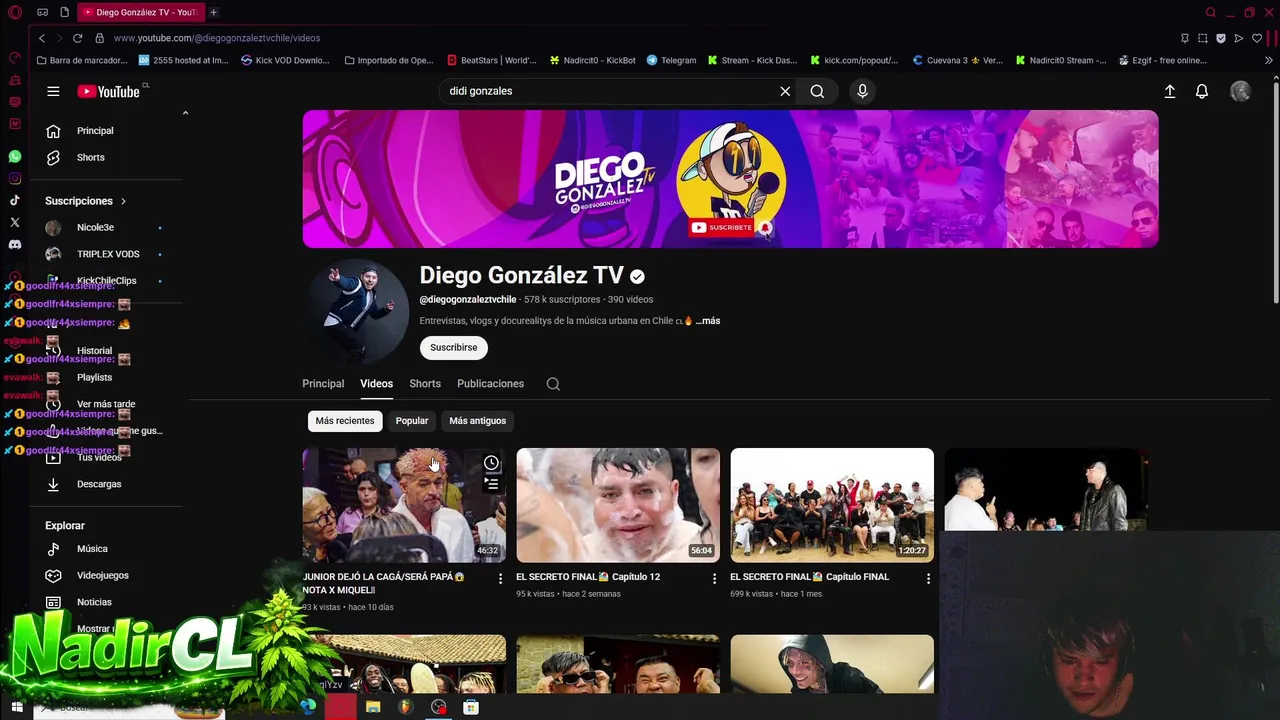The height and width of the screenshot is (720, 1280).
Task: Click the magnifier search button
Action: (x=817, y=91)
